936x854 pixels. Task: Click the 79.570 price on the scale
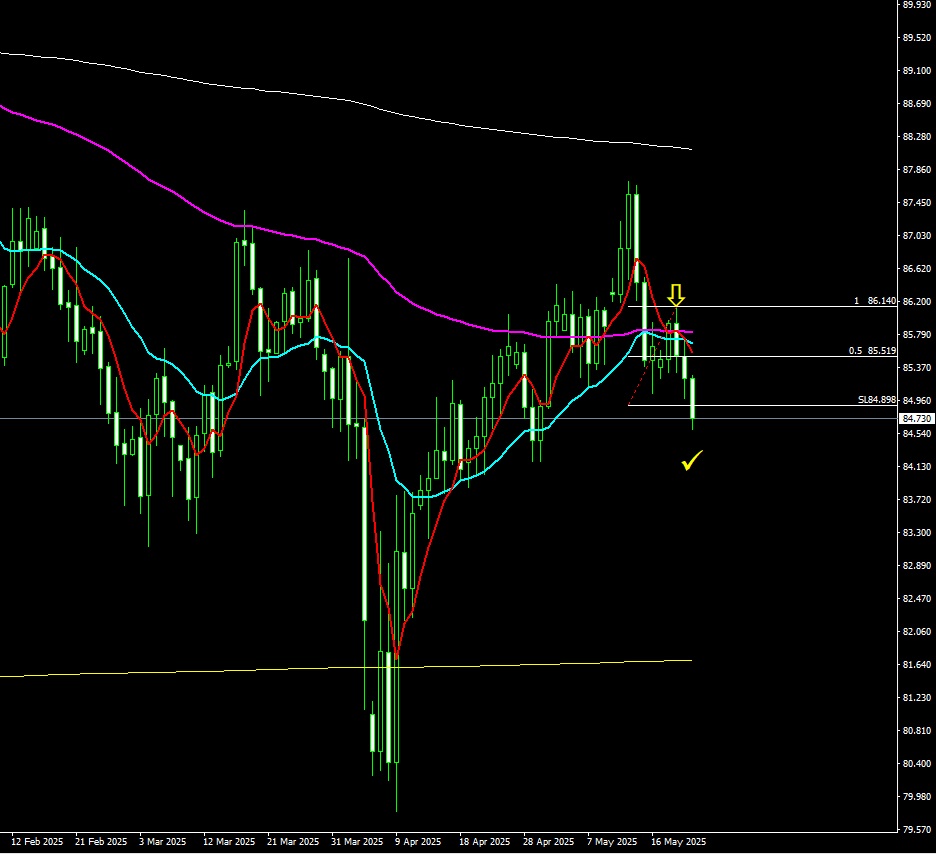click(x=916, y=830)
